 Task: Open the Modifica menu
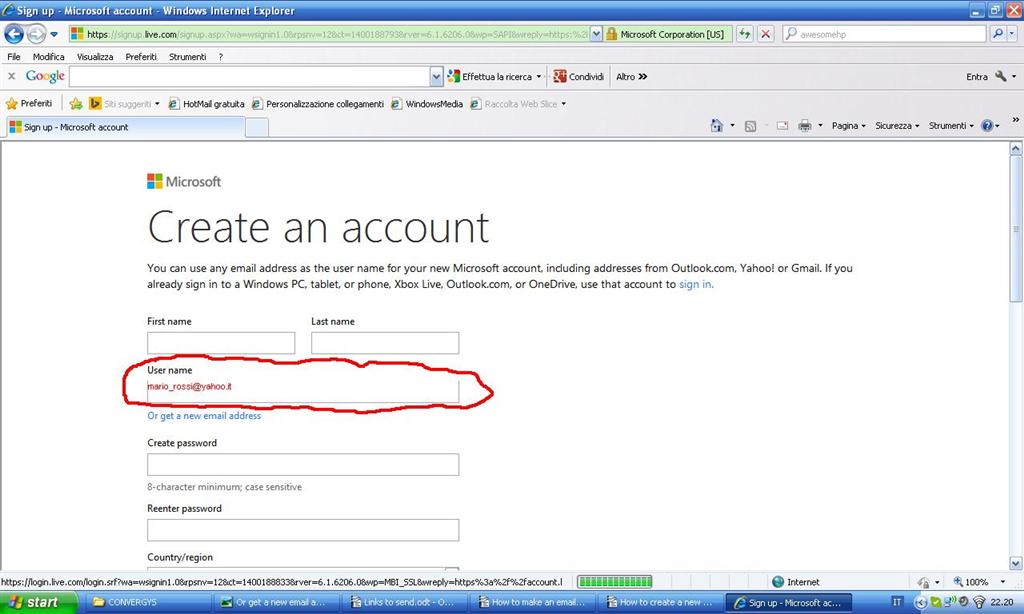(x=48, y=57)
